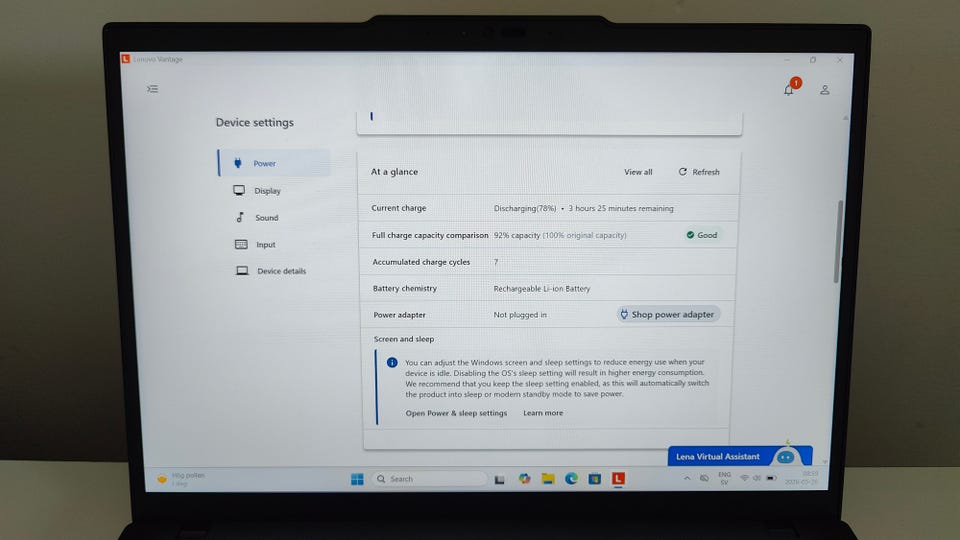This screenshot has height=540, width=960.
Task: Open the Windows Start button
Action: pyautogui.click(x=358, y=479)
